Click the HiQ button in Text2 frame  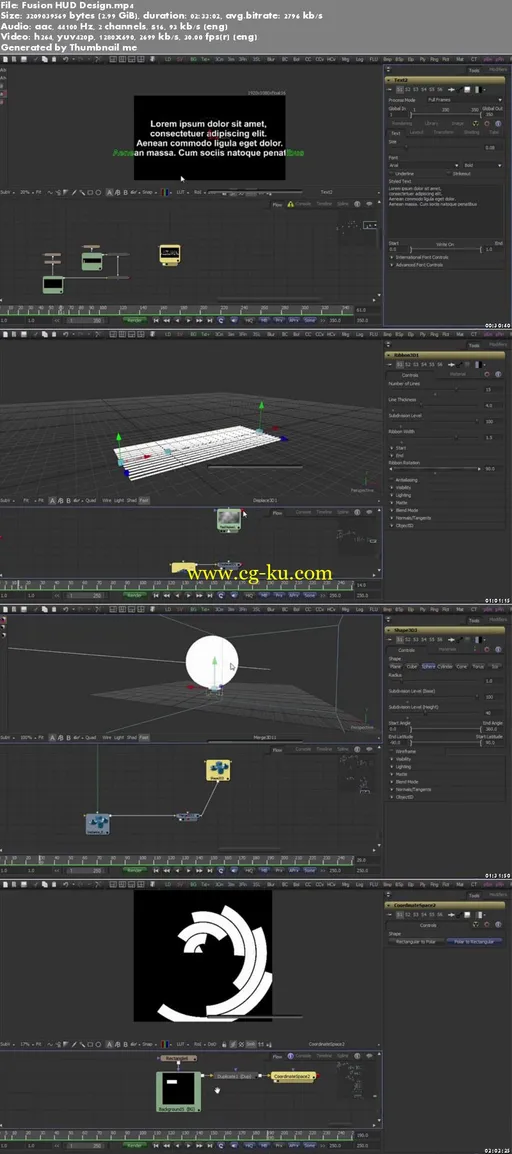click(249, 320)
